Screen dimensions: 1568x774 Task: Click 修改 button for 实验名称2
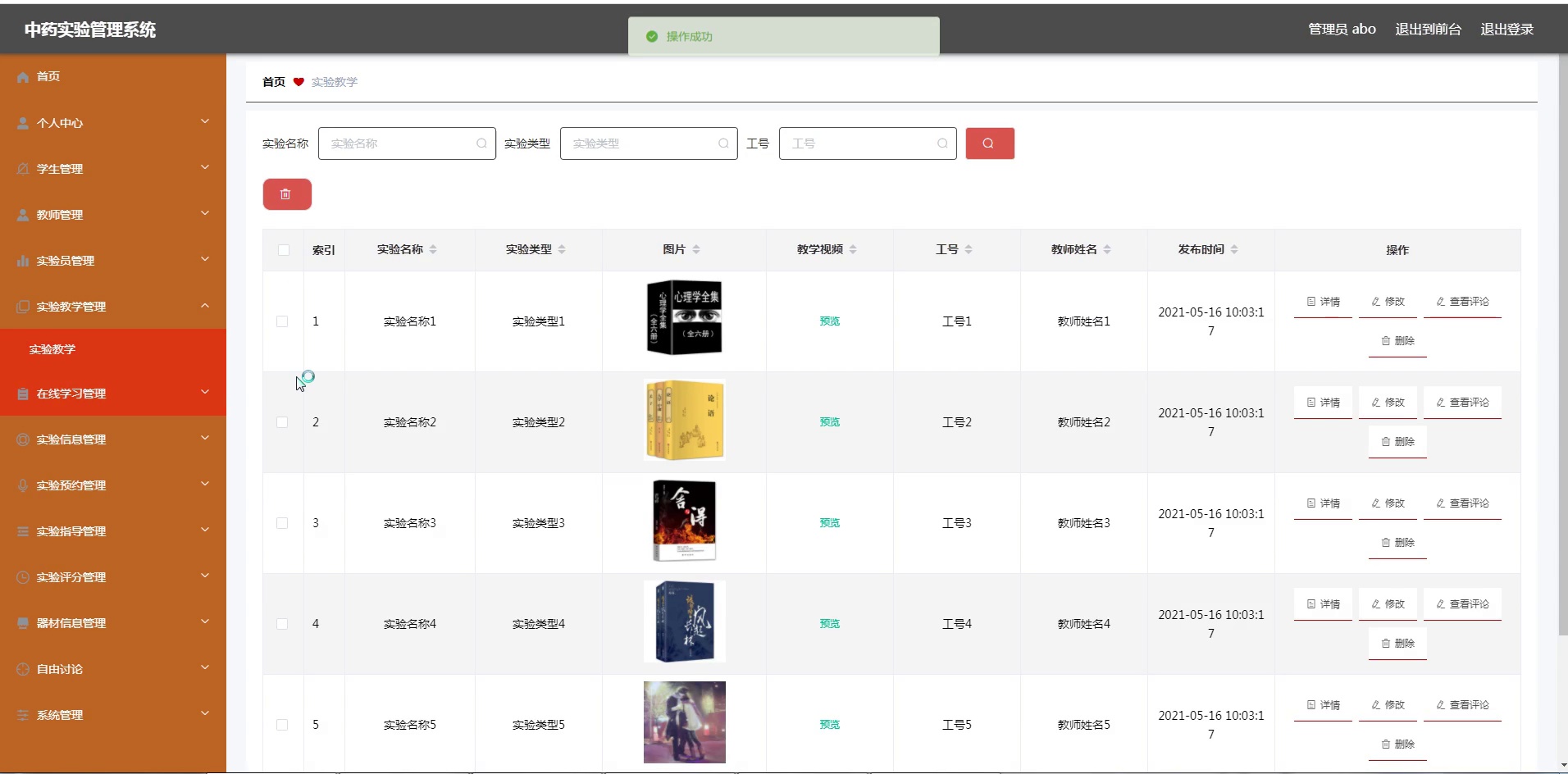pyautogui.click(x=1388, y=403)
